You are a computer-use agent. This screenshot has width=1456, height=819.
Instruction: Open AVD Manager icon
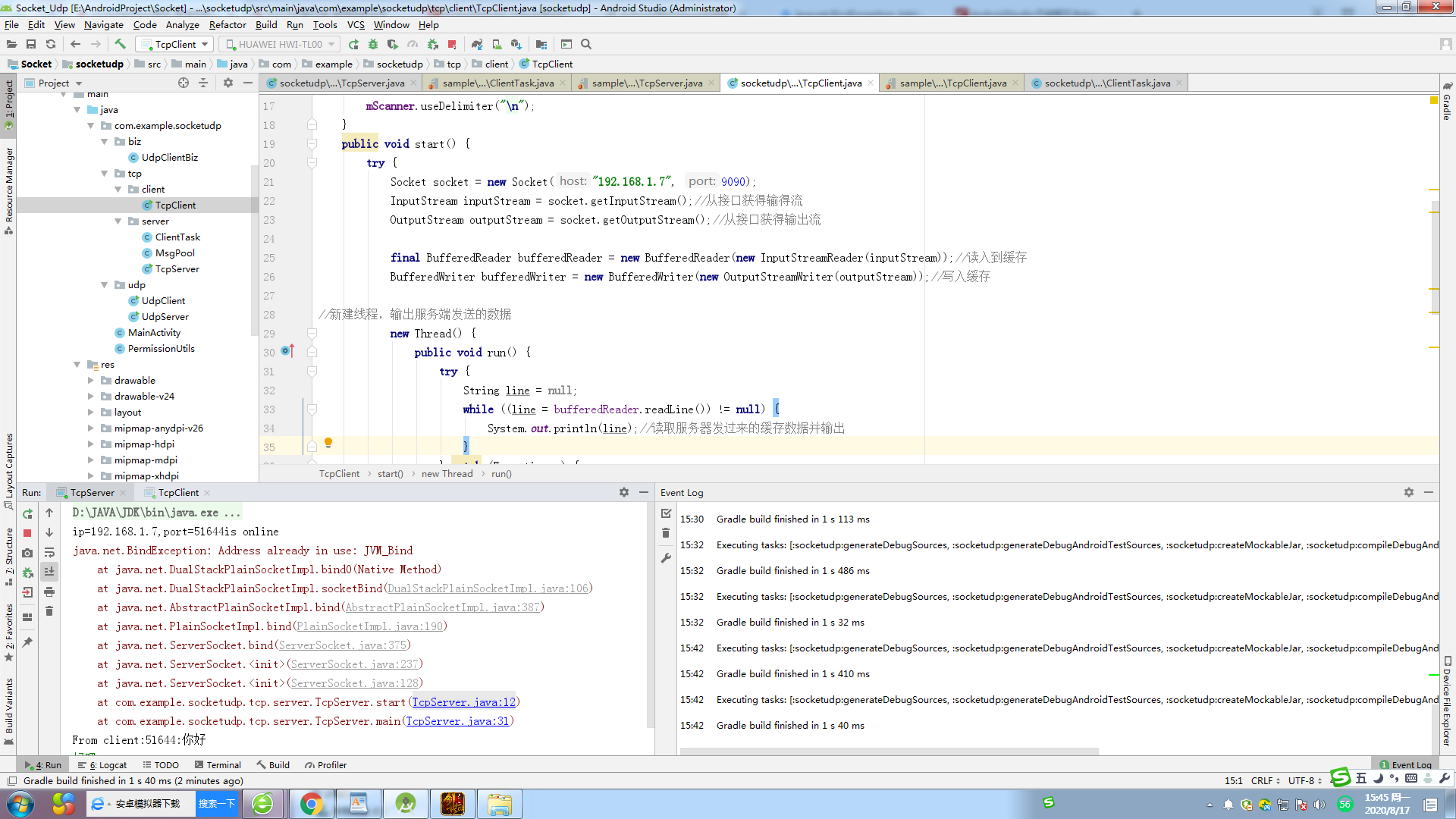(497, 44)
